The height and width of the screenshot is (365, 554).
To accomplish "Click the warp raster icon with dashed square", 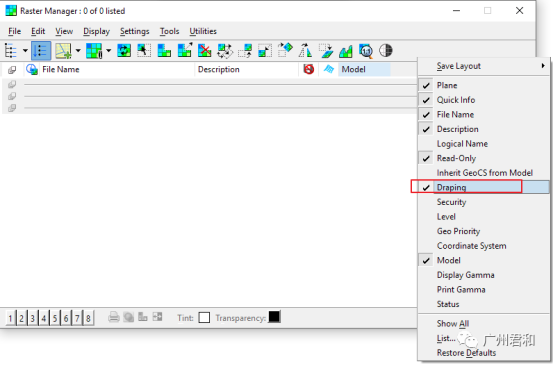I will click(326, 51).
